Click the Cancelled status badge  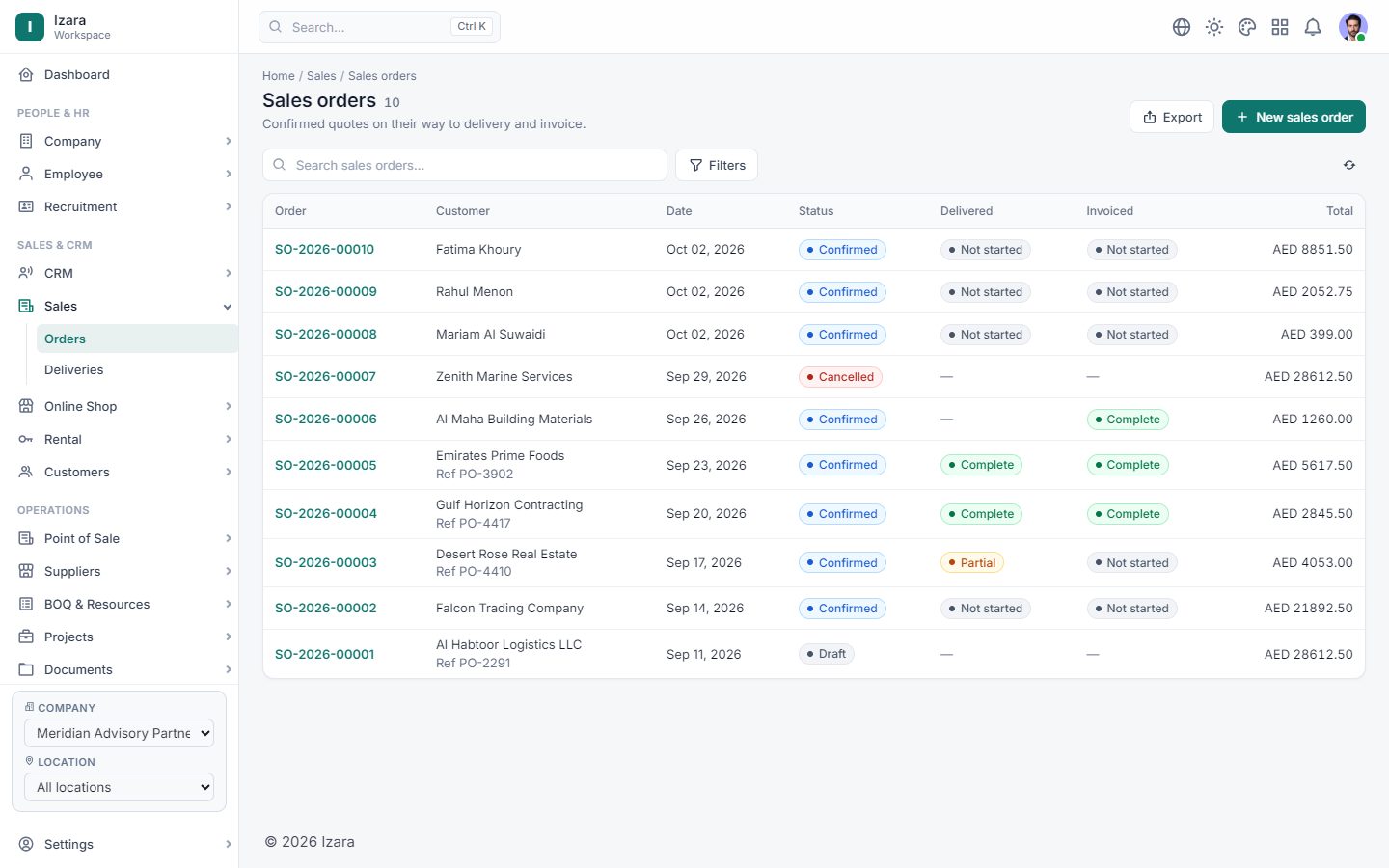840,377
